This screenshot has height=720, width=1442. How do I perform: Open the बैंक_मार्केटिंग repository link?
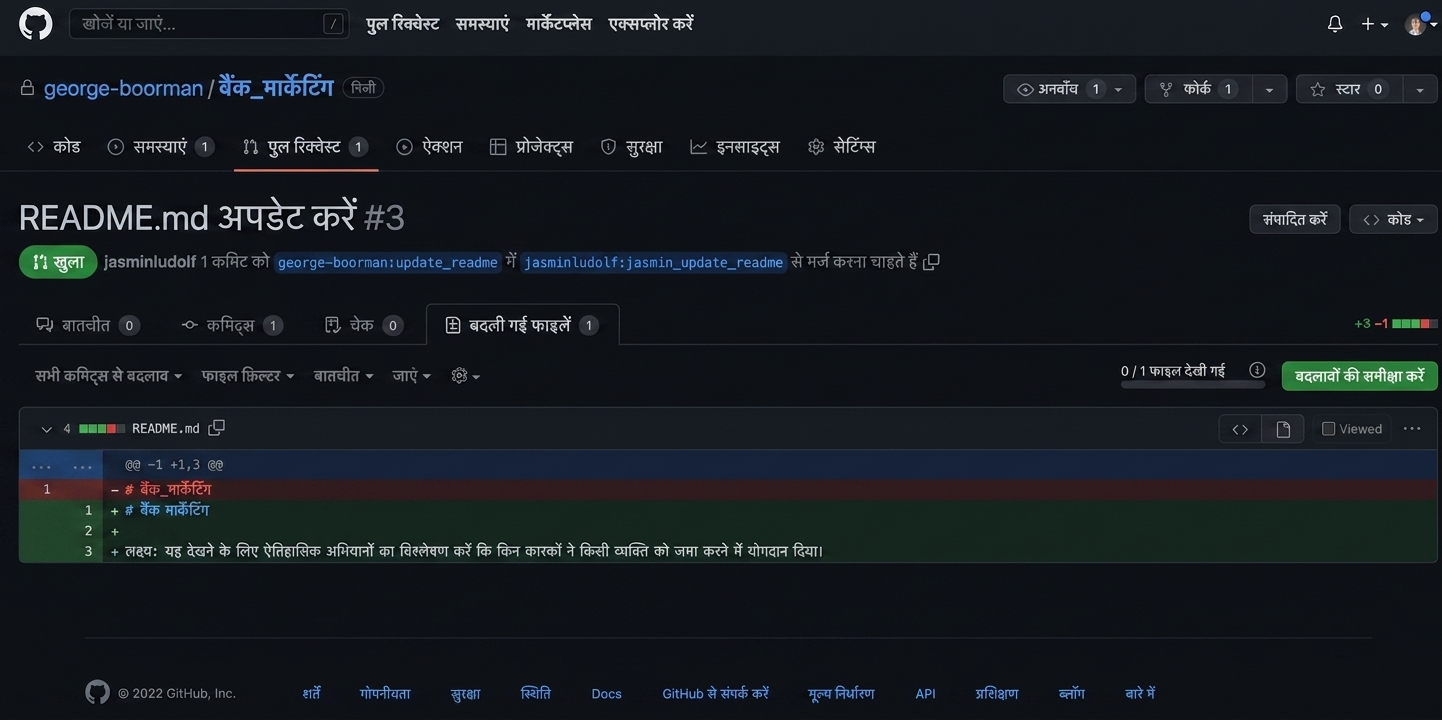pos(276,88)
